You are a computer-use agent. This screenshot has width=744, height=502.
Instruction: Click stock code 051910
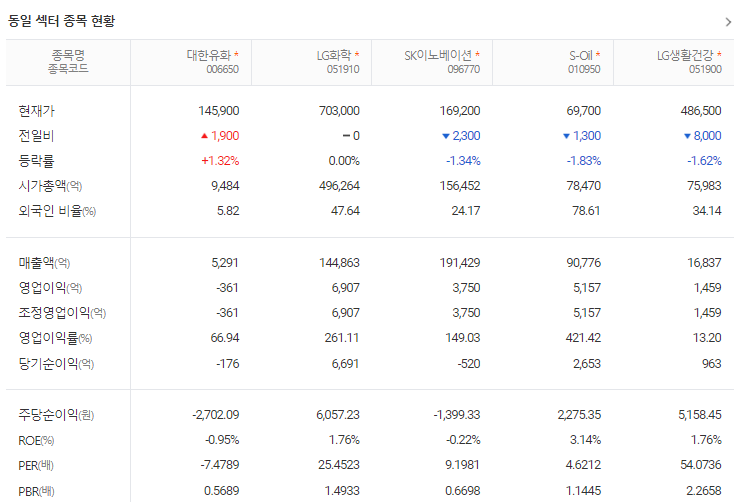[343, 69]
